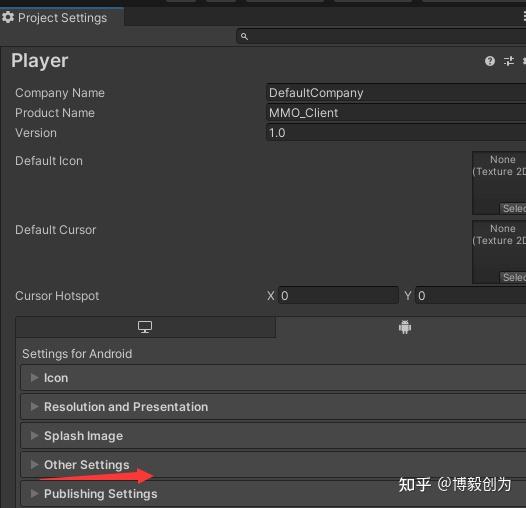Click the settings search bar

click(381, 36)
